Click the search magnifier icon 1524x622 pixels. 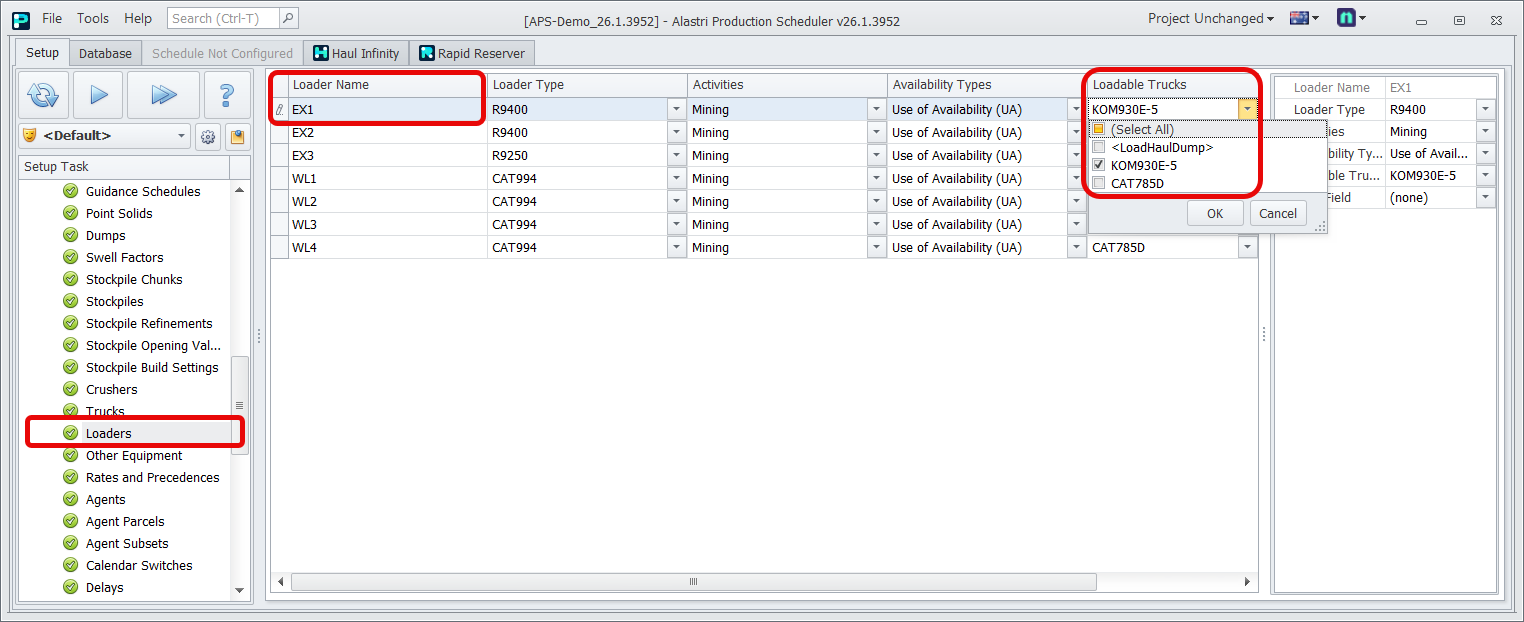pos(287,18)
